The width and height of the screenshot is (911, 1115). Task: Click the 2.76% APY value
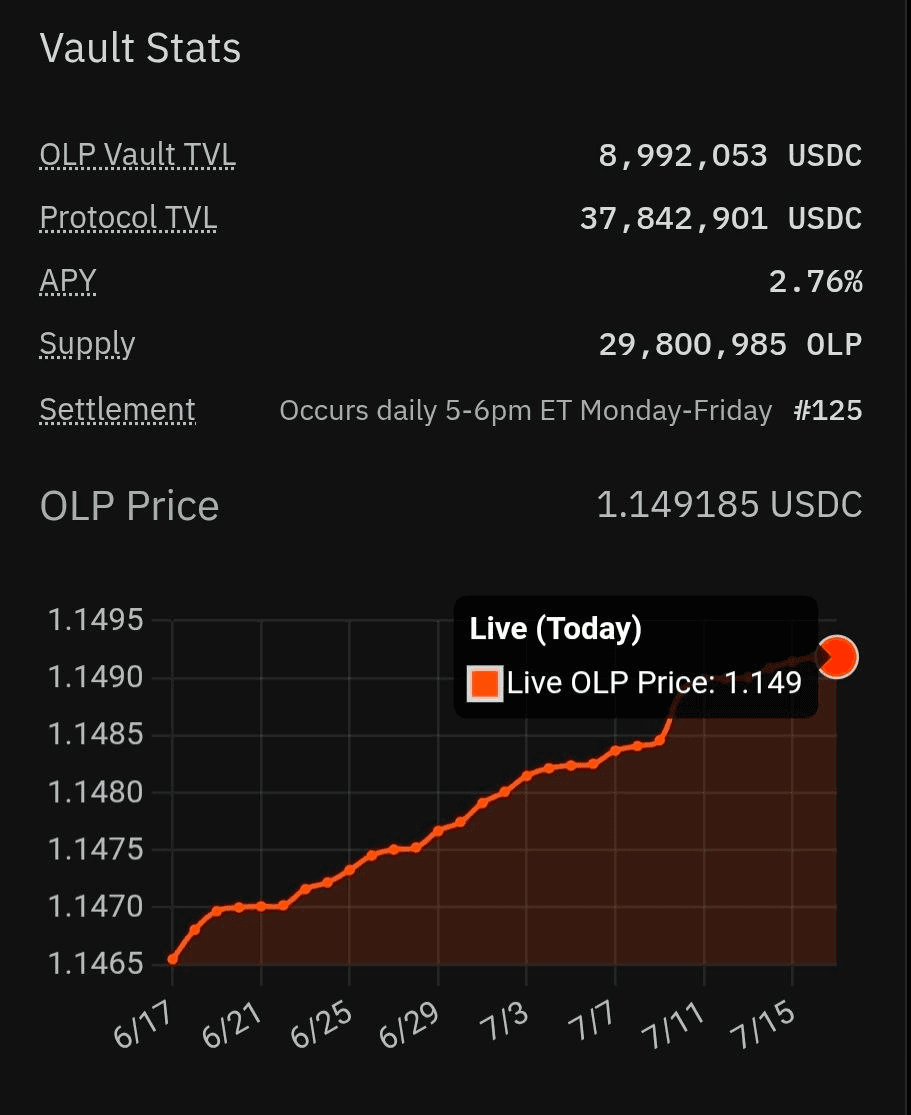coord(816,282)
